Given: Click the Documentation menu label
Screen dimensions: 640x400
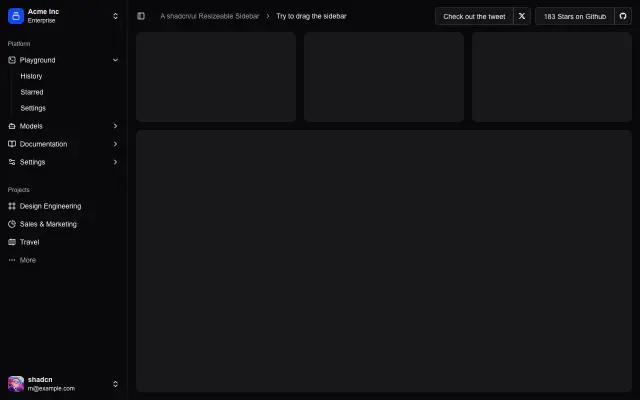Looking at the screenshot, I should (43, 144).
